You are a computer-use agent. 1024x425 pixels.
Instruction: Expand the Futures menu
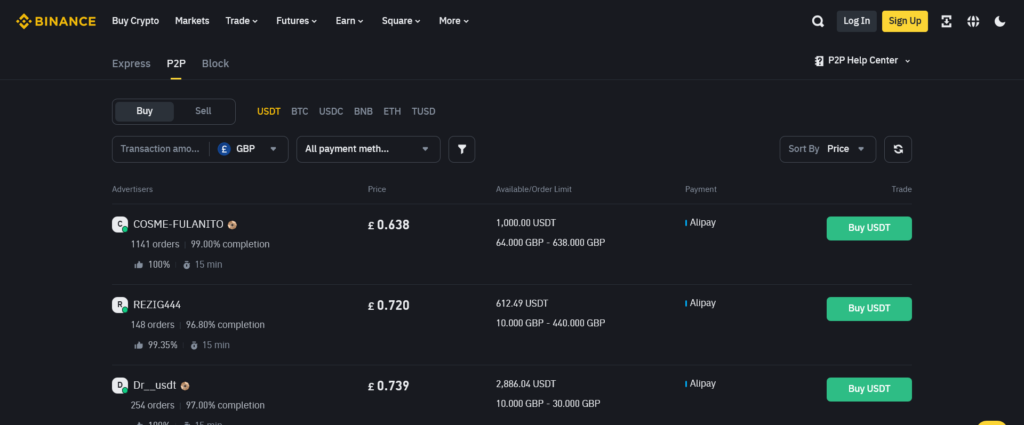296,21
